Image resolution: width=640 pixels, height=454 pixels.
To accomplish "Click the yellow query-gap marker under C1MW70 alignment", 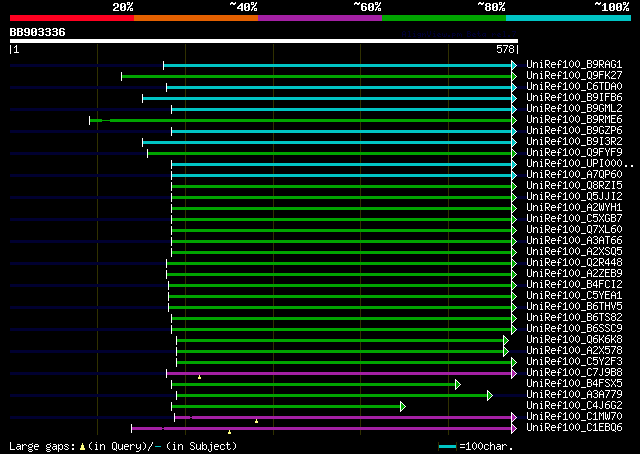I will [x=256, y=421].
